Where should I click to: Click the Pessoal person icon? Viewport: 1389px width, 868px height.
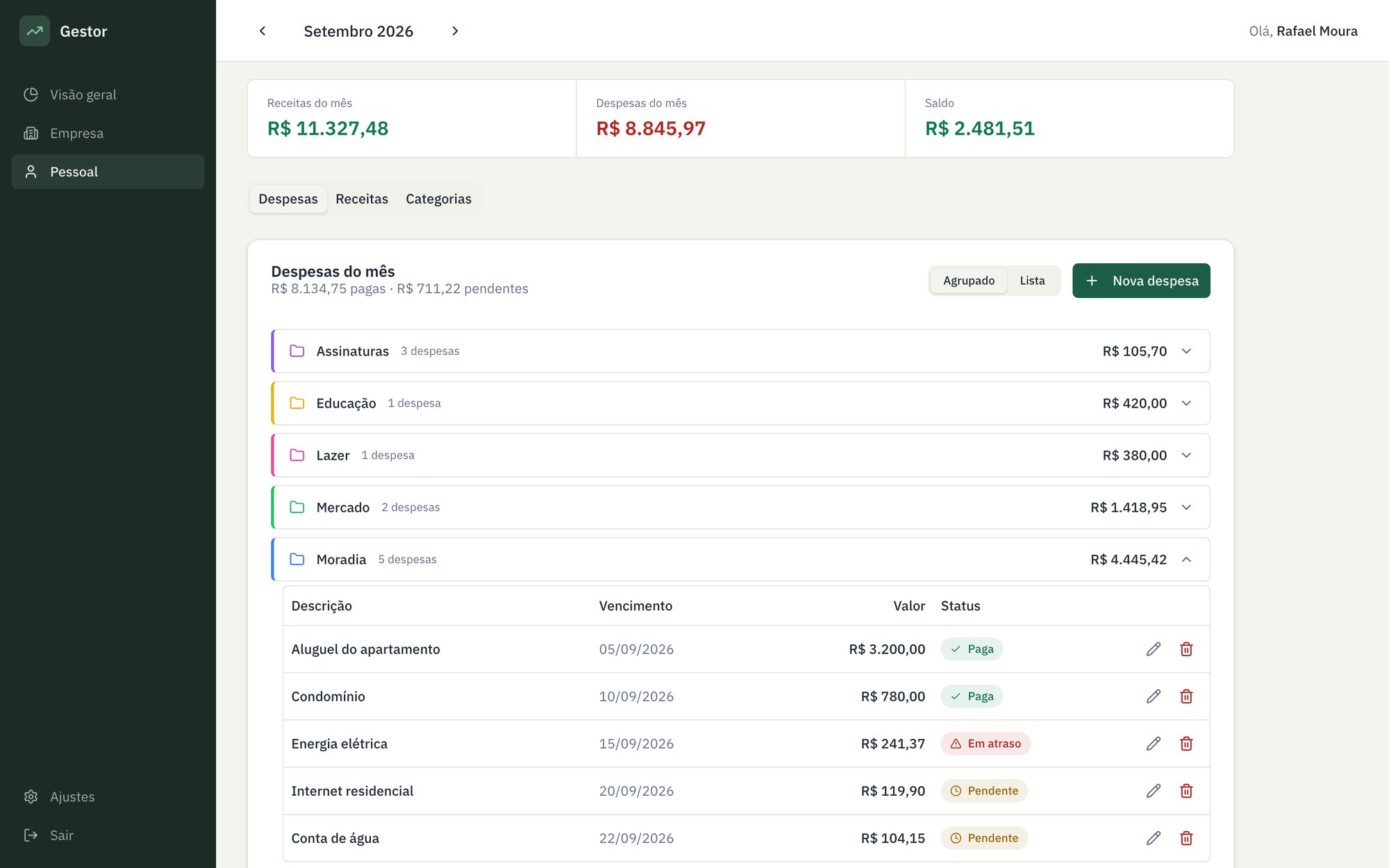tap(31, 172)
